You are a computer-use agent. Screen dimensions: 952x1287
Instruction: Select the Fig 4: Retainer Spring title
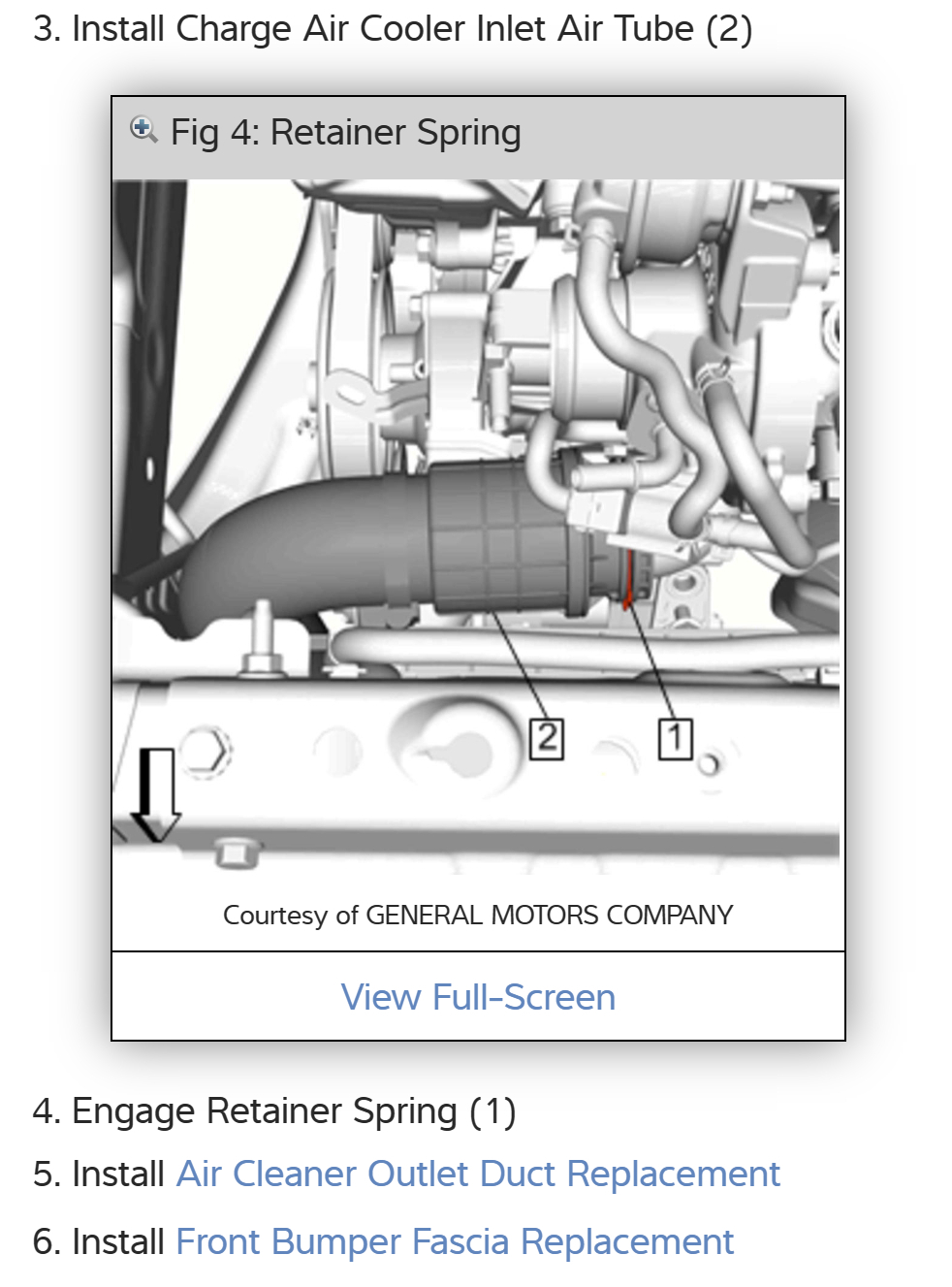tap(346, 132)
